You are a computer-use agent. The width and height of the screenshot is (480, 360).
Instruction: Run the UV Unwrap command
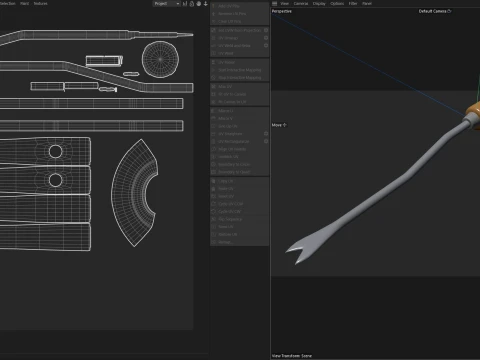237,38
